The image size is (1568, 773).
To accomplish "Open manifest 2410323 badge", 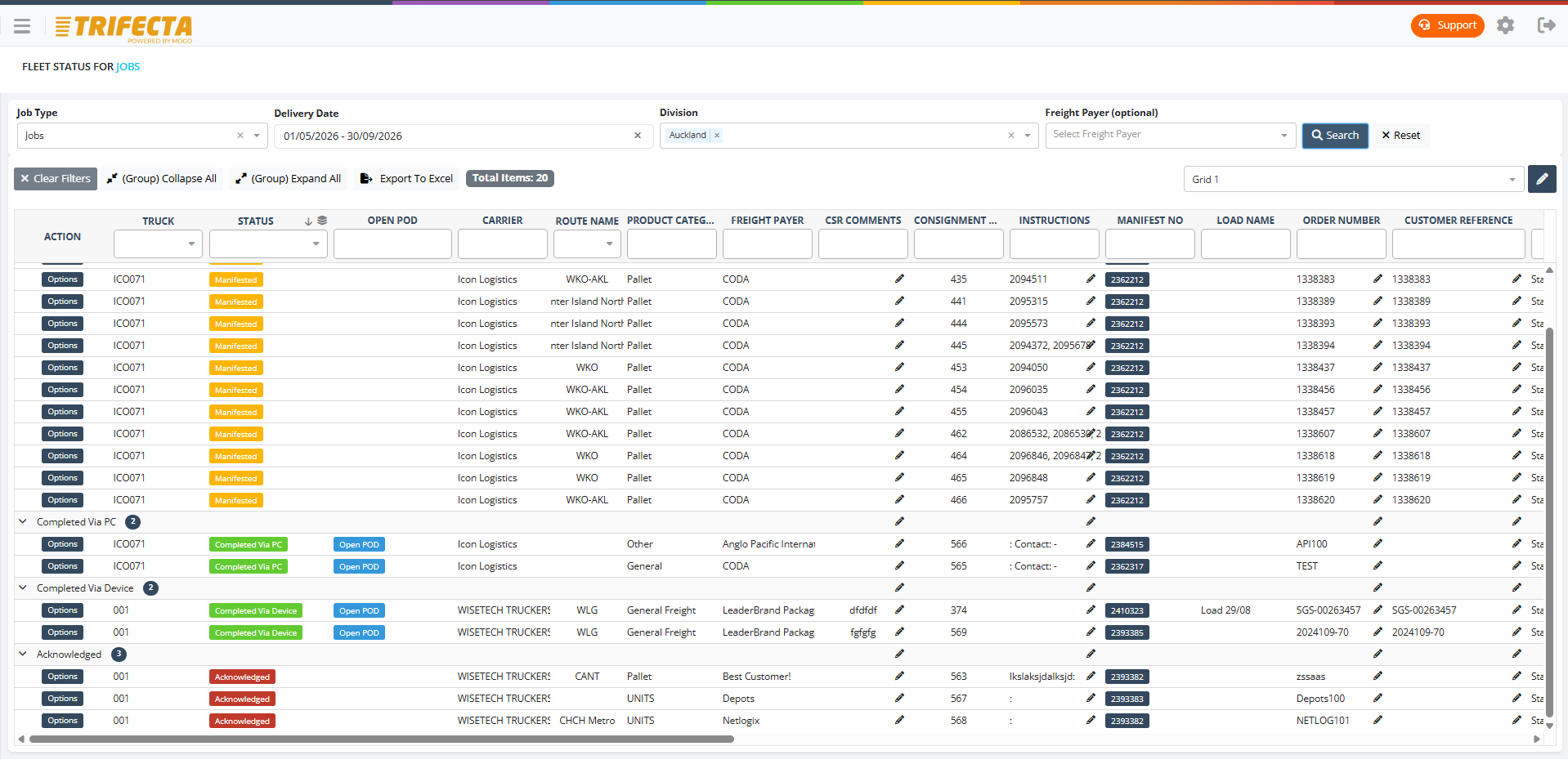I will [x=1127, y=610].
